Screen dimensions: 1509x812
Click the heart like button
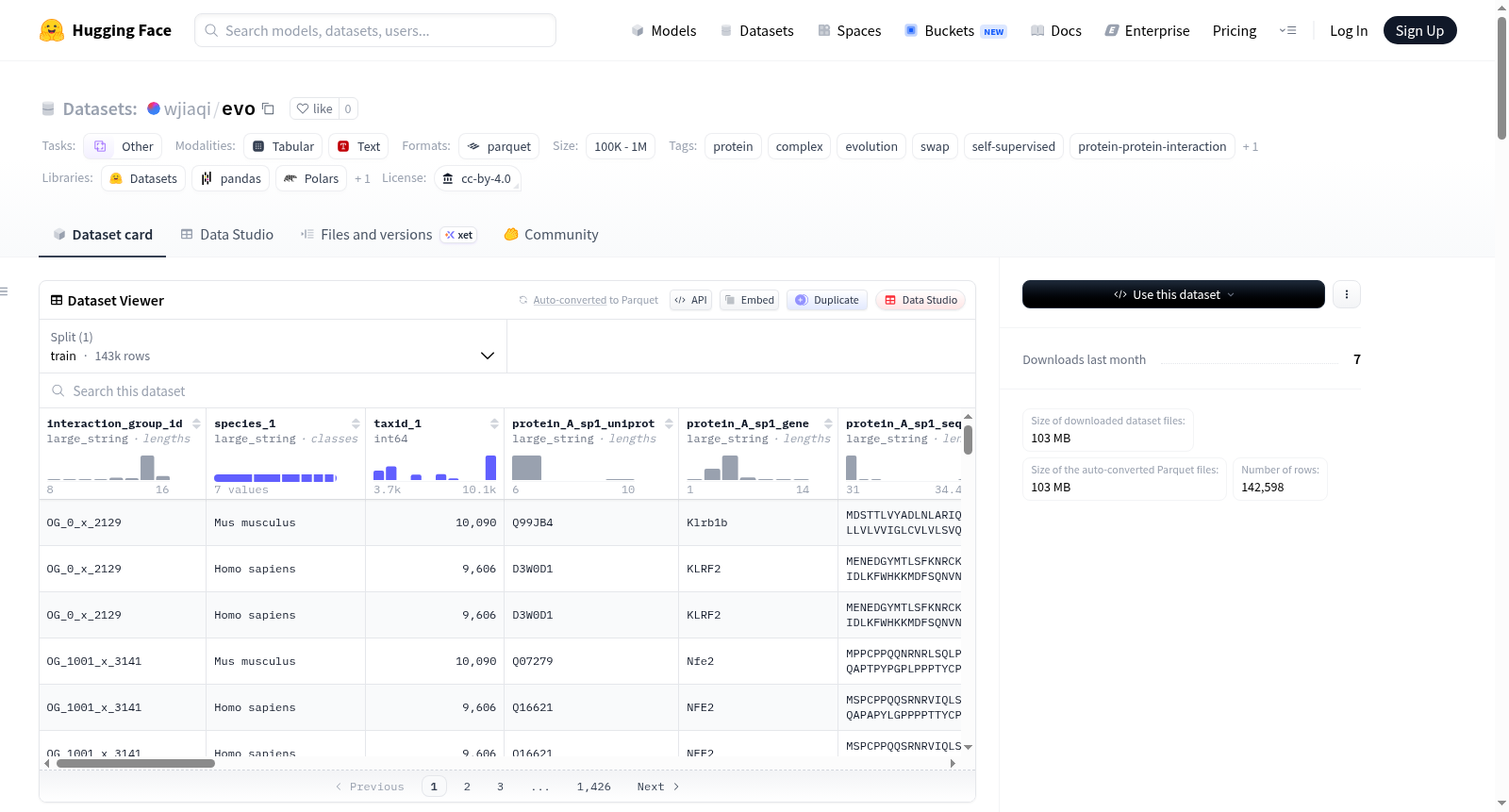pos(315,108)
